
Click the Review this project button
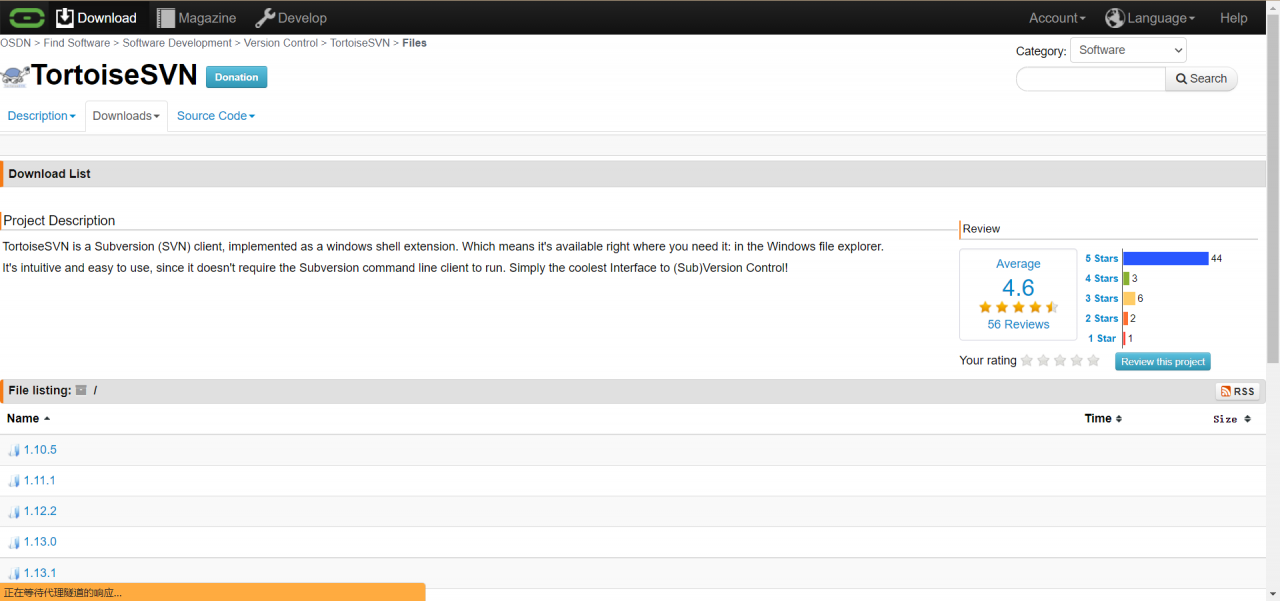click(x=1162, y=362)
